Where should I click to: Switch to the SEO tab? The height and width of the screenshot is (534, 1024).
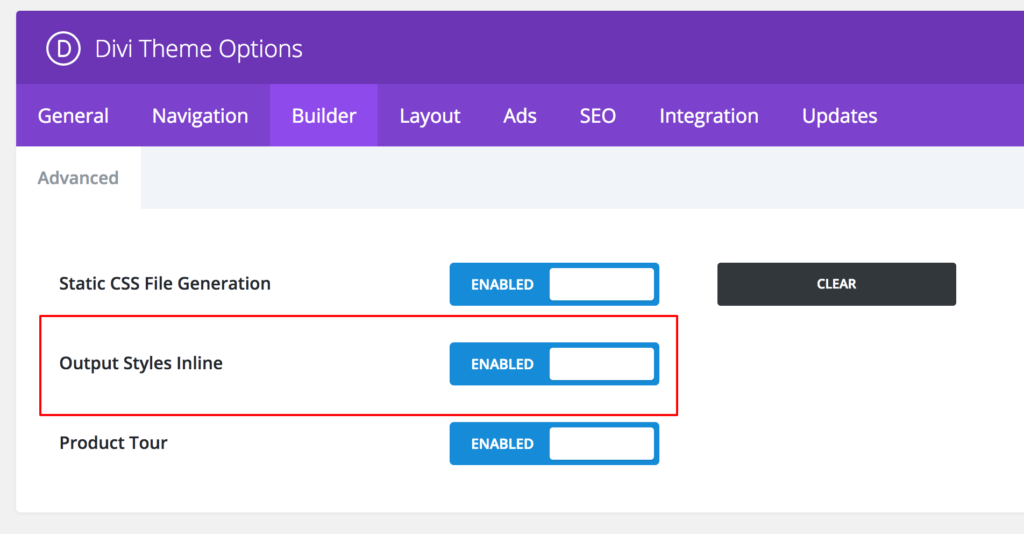pyautogui.click(x=598, y=116)
